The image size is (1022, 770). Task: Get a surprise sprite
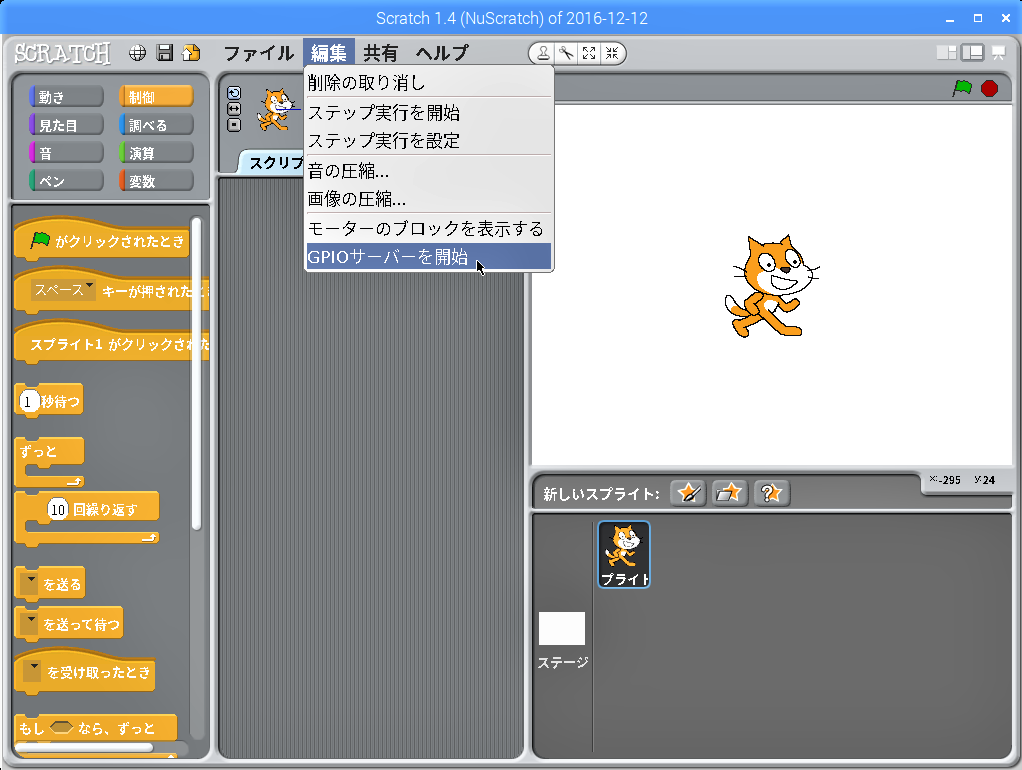pos(772,493)
